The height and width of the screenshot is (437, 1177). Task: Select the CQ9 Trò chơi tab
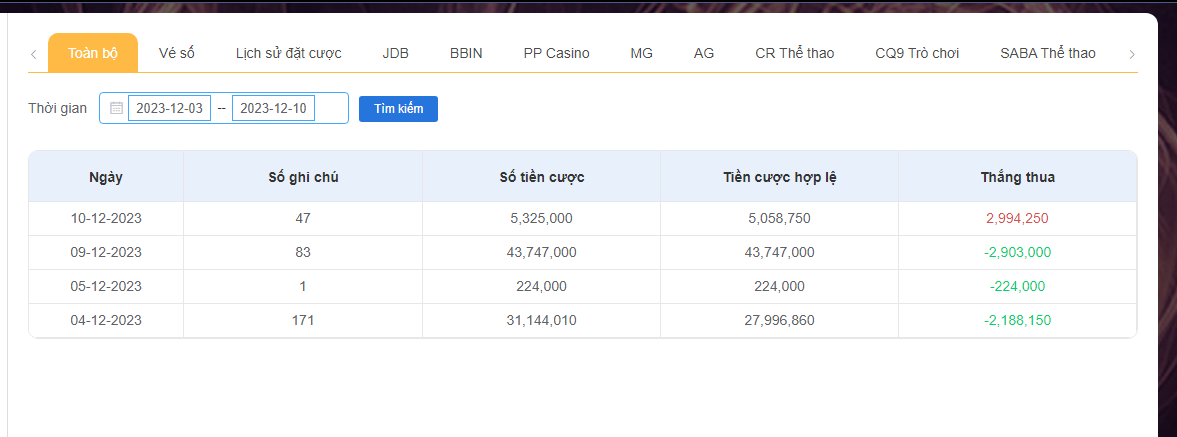point(917,53)
